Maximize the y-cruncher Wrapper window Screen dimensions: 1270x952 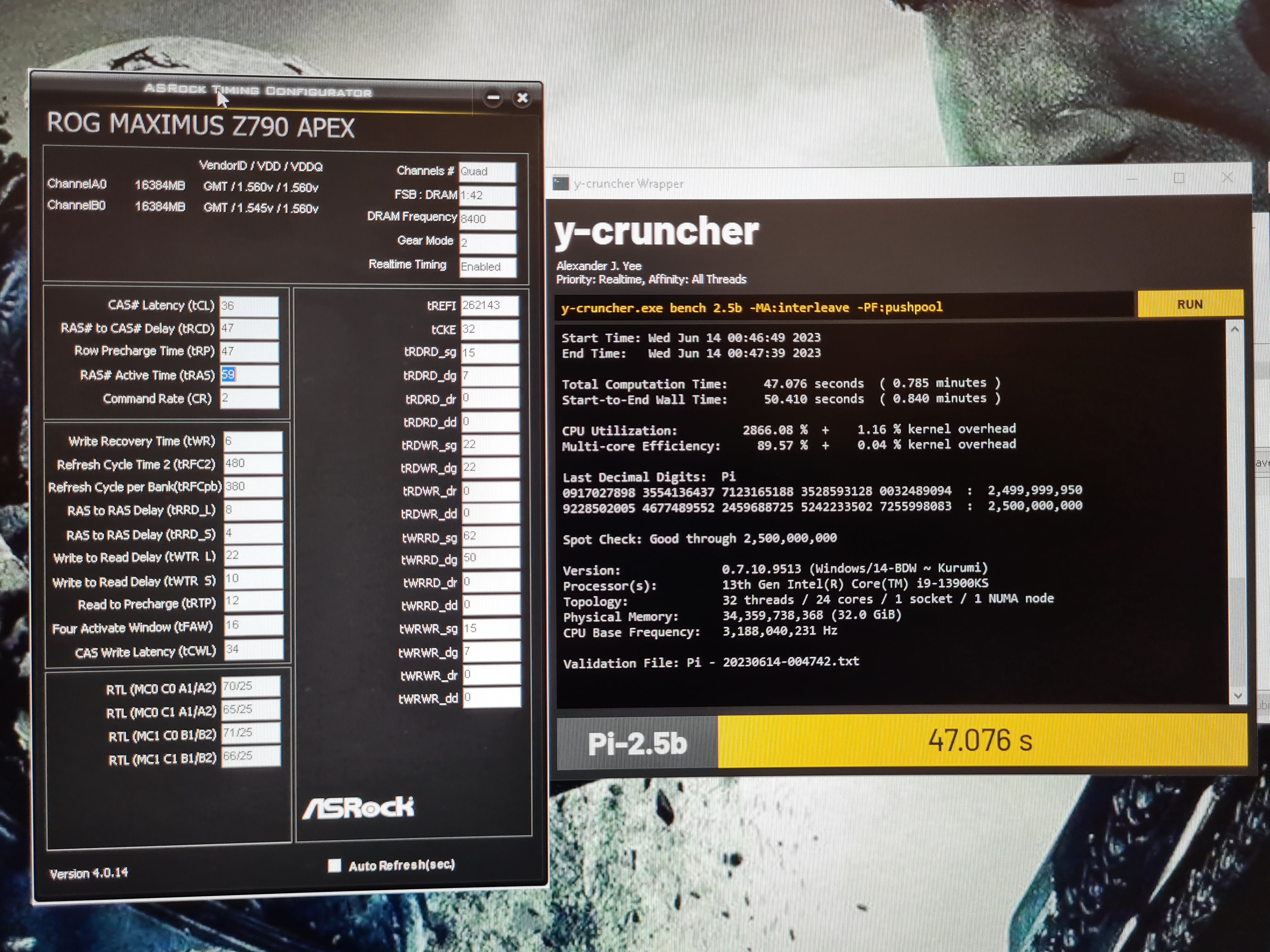pos(1179,178)
